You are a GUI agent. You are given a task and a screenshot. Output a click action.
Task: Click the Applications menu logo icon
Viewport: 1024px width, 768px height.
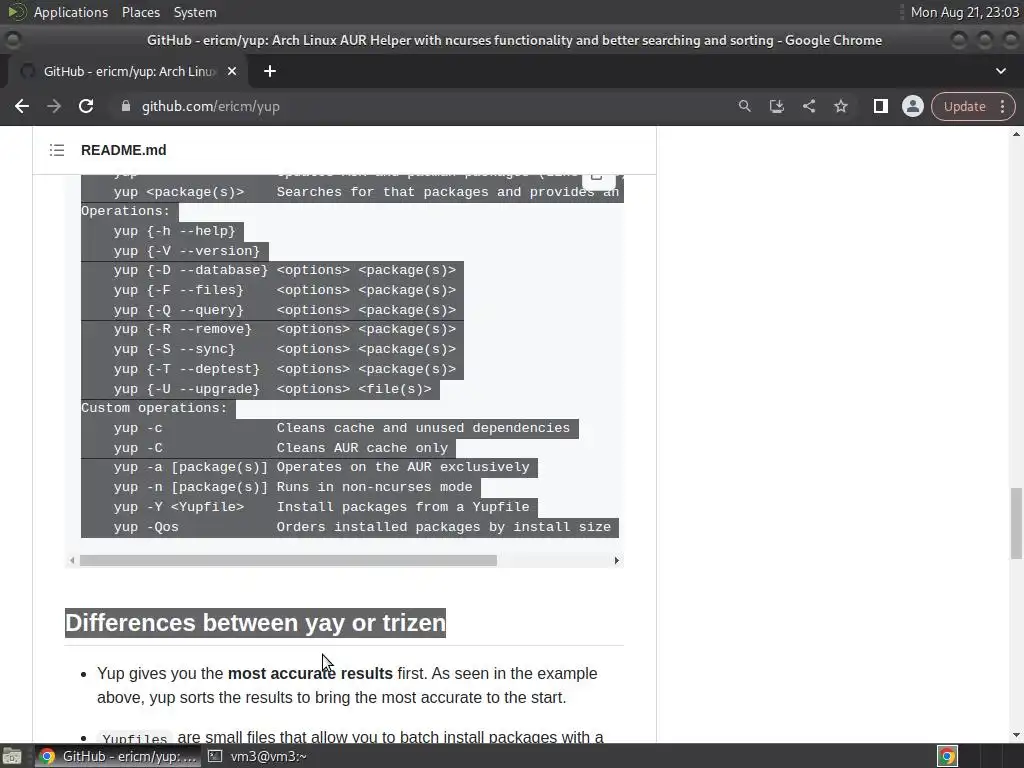[x=16, y=12]
